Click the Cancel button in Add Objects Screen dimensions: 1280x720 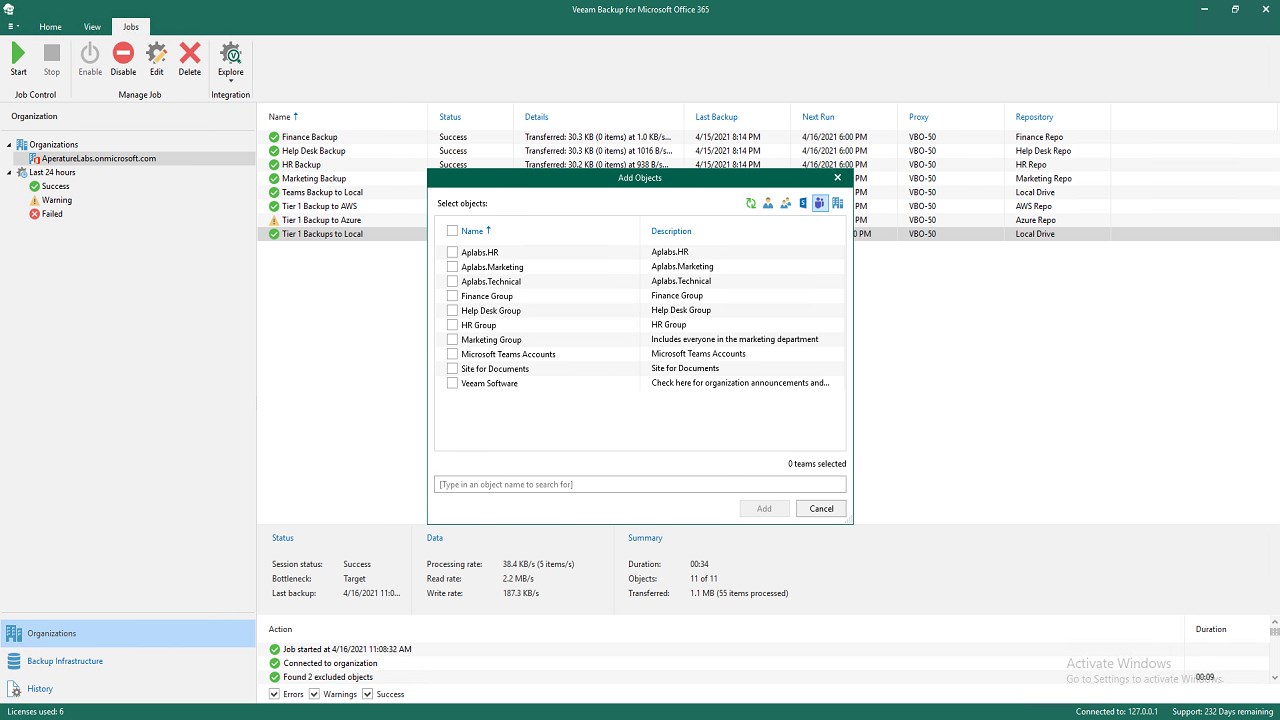[821, 509]
